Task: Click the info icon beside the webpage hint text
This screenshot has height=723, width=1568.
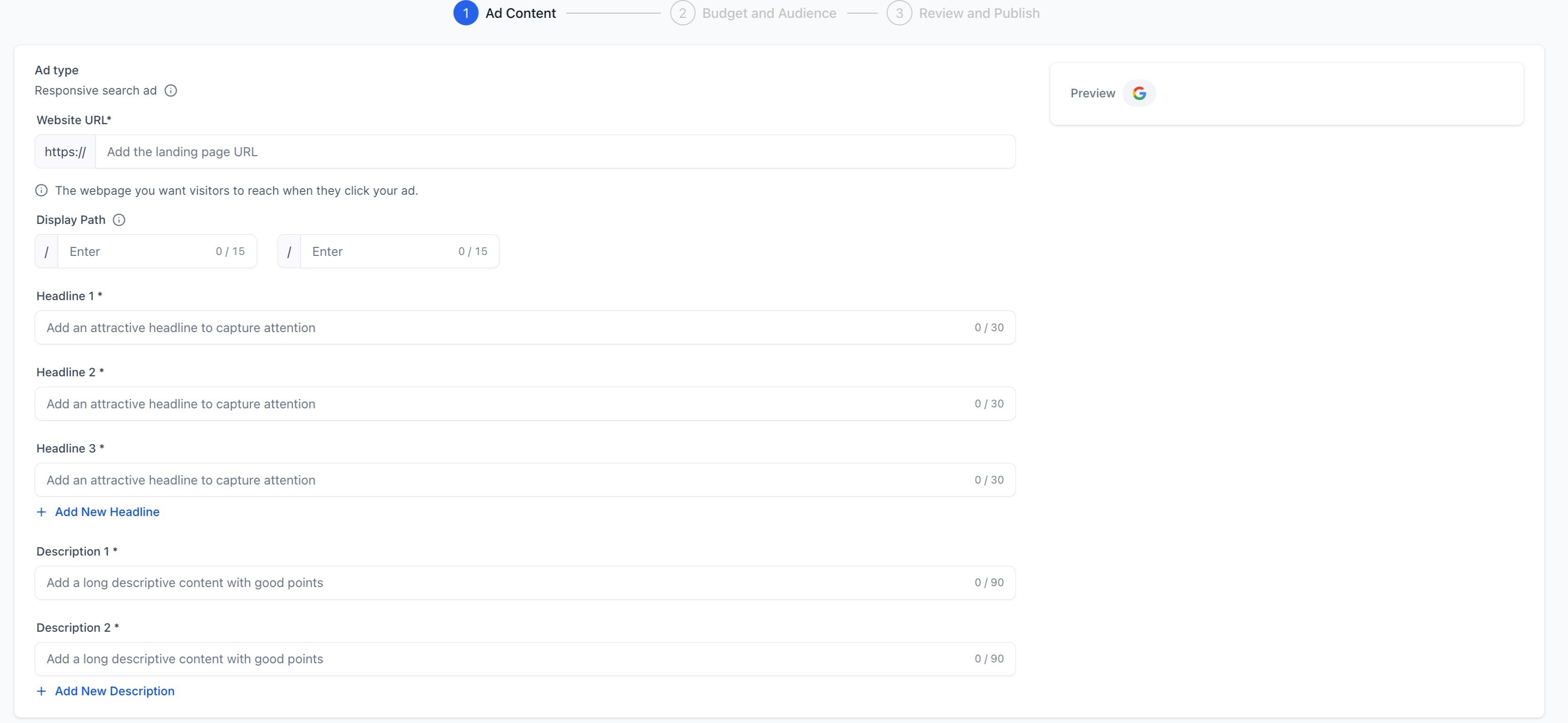Action: [x=41, y=191]
